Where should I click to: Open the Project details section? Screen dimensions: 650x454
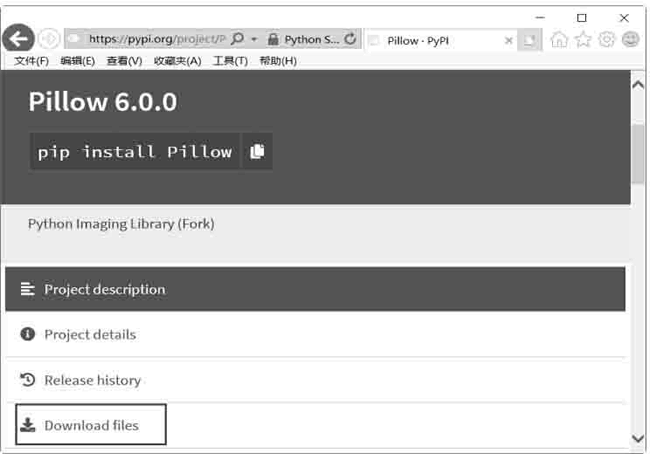point(315,334)
